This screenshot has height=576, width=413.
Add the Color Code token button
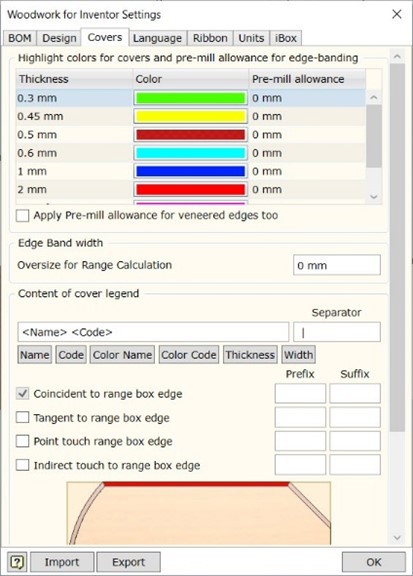tap(189, 354)
